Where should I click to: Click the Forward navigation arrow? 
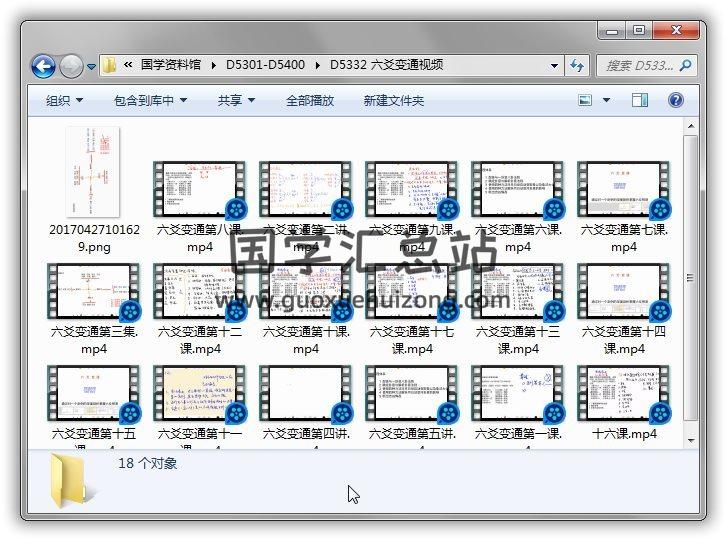(71, 66)
